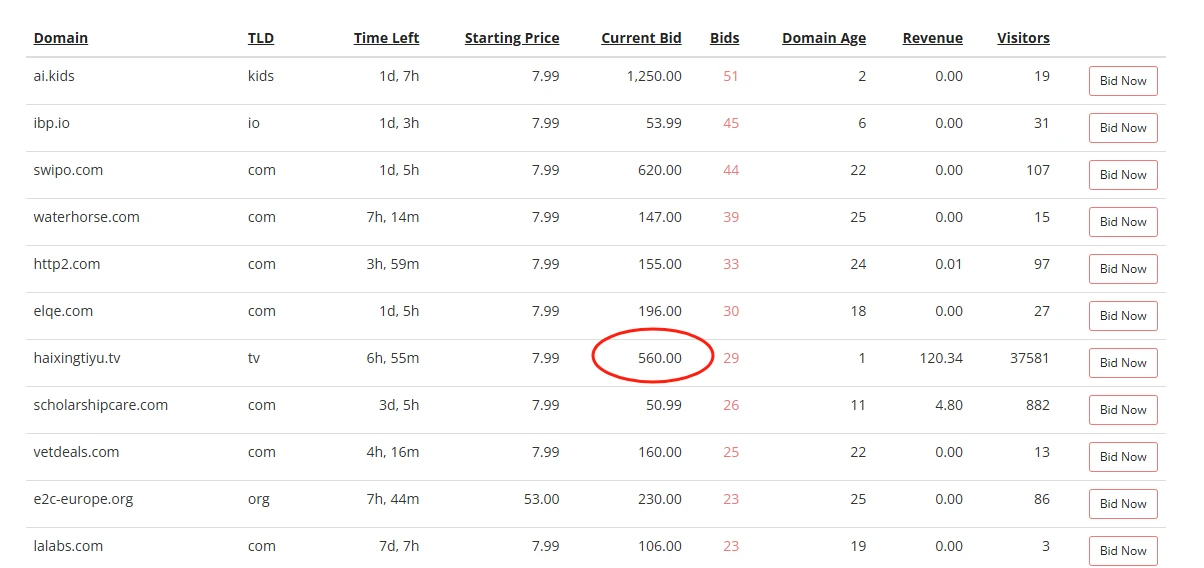
Task: Bid now on swipo.com
Action: coord(1123,175)
